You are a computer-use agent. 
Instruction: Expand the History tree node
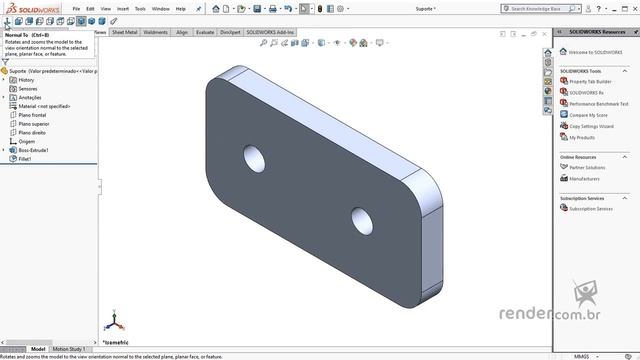[x=4, y=80]
